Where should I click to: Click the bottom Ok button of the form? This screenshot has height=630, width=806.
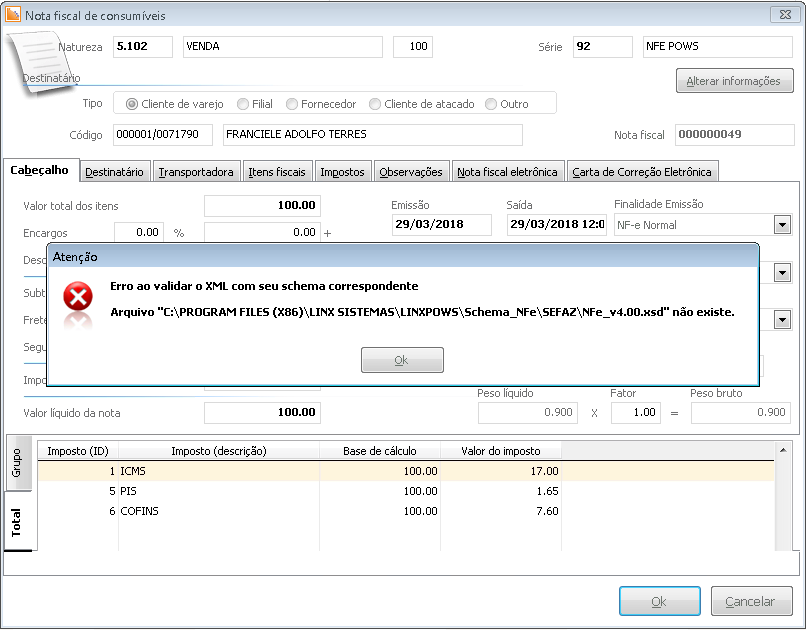click(x=660, y=601)
